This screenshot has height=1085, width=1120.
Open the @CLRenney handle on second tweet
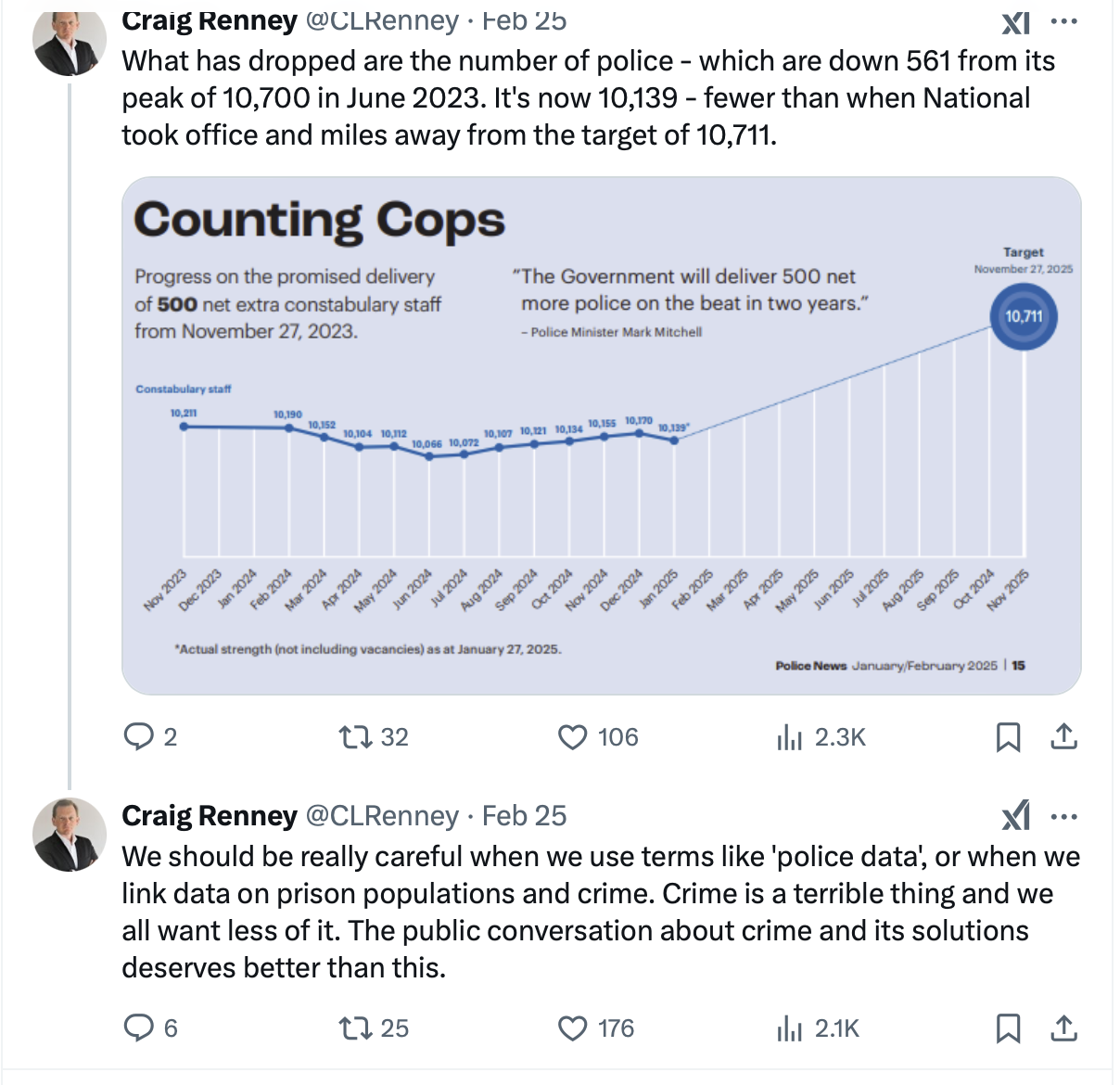point(382,816)
